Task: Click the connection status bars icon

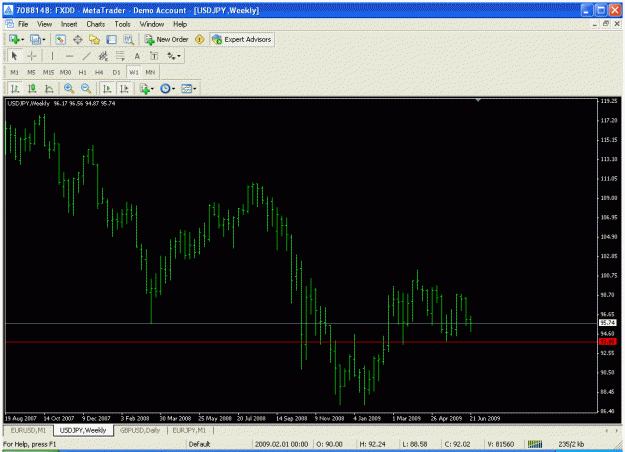Action: pos(535,444)
